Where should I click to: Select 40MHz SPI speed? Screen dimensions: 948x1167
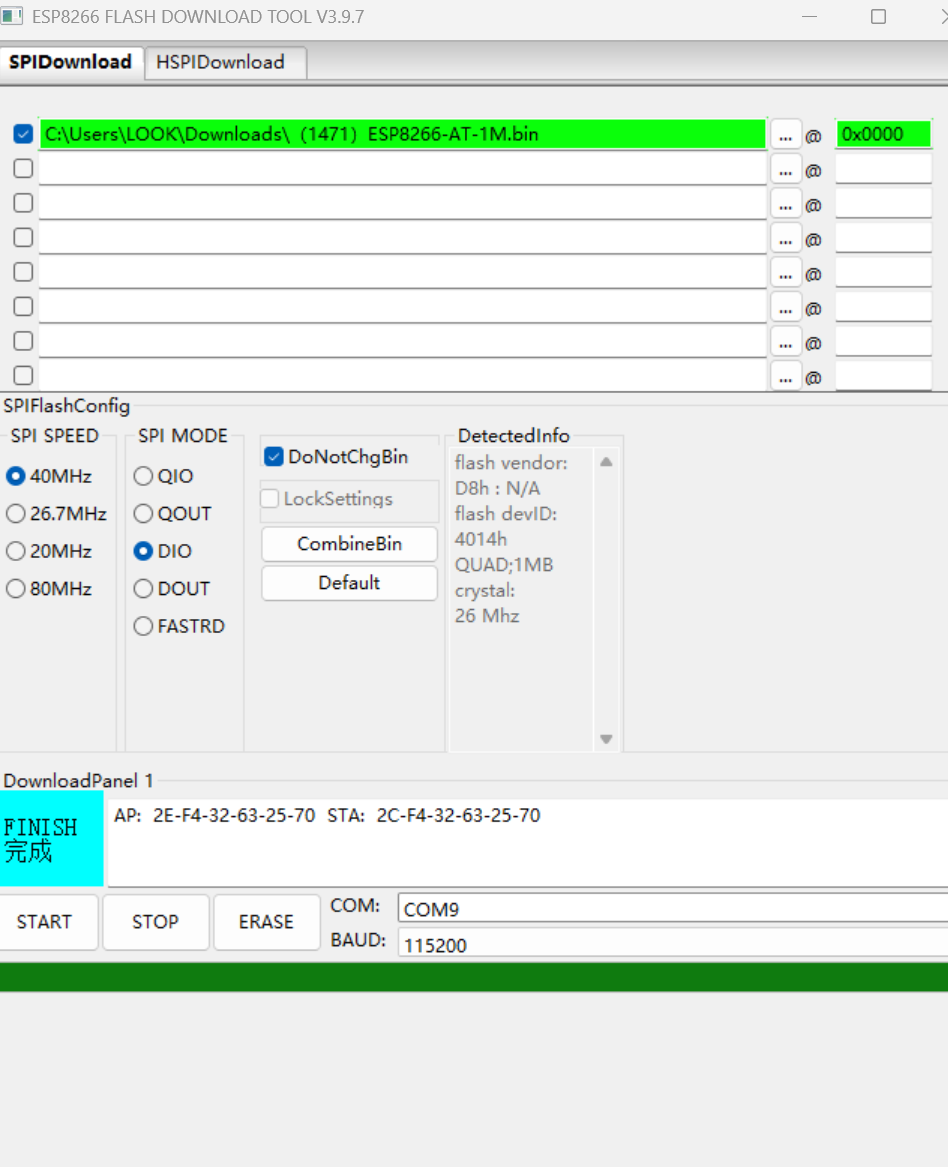pos(48,476)
